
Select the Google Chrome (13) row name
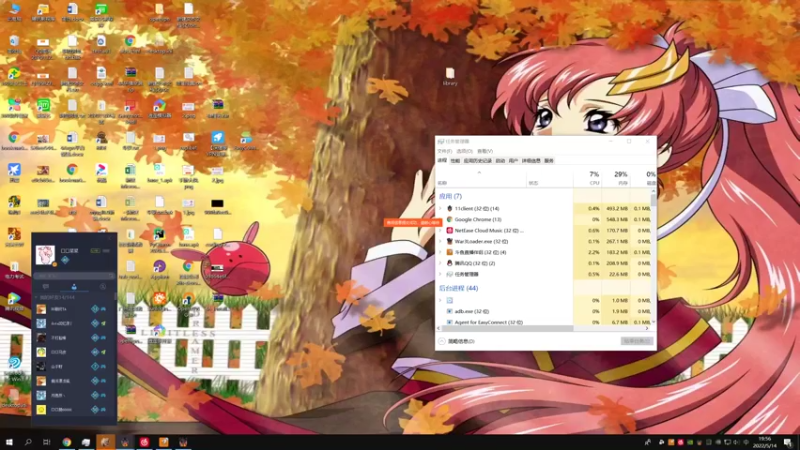pyautogui.click(x=478, y=219)
